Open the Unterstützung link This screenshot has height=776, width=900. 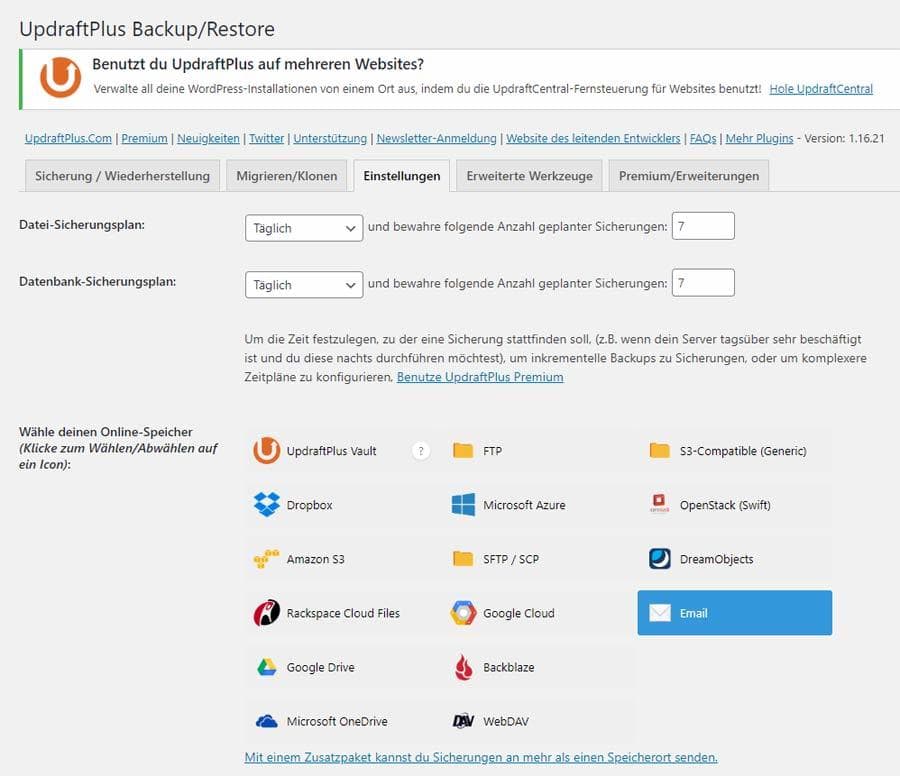(330, 138)
